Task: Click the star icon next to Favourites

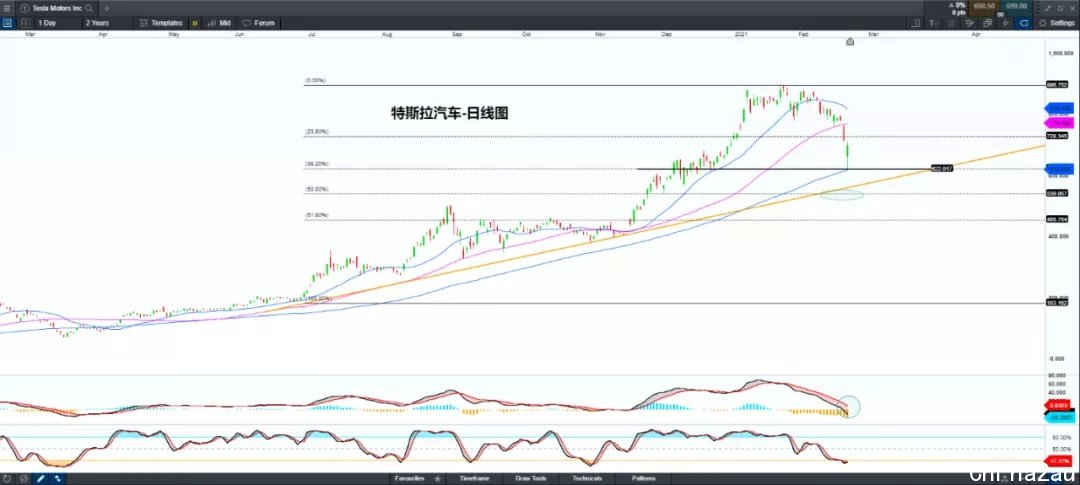Action: point(437,478)
